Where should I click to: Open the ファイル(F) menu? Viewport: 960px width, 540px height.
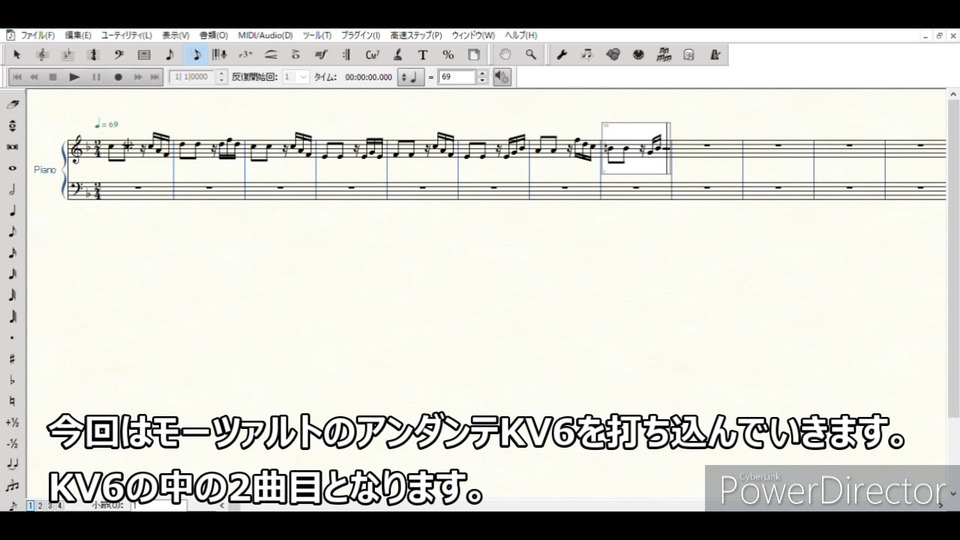tap(37, 36)
